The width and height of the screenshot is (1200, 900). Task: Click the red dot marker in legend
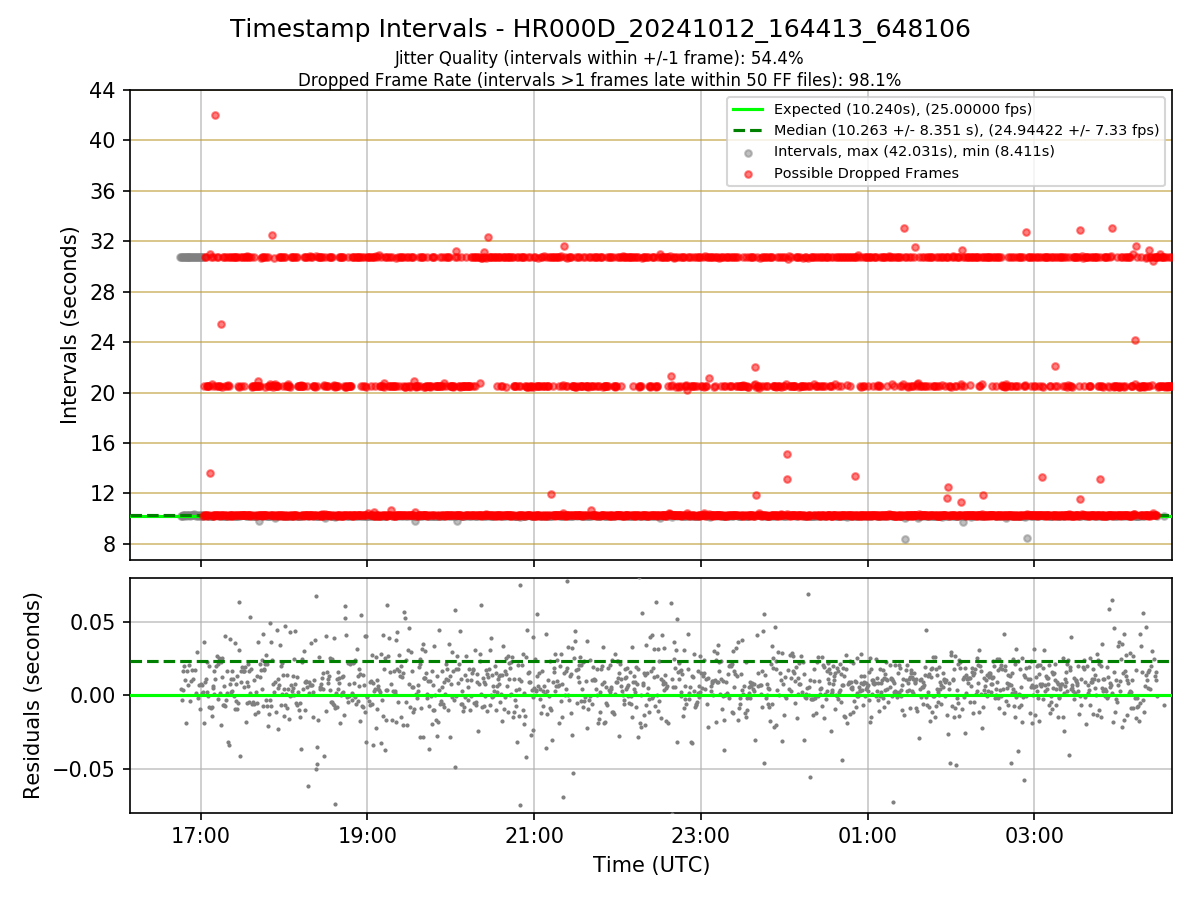click(x=748, y=173)
